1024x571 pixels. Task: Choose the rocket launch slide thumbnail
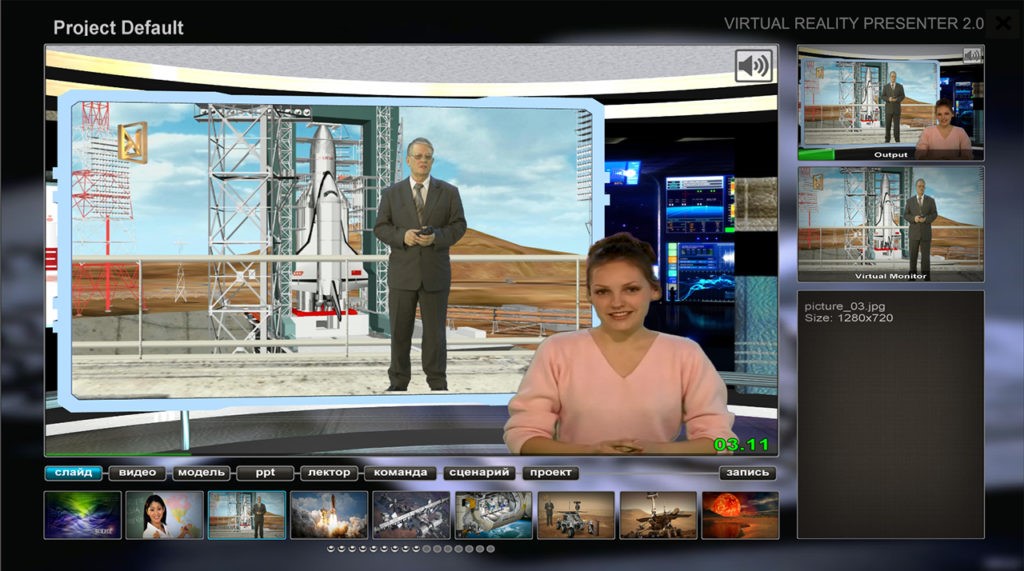coord(329,515)
